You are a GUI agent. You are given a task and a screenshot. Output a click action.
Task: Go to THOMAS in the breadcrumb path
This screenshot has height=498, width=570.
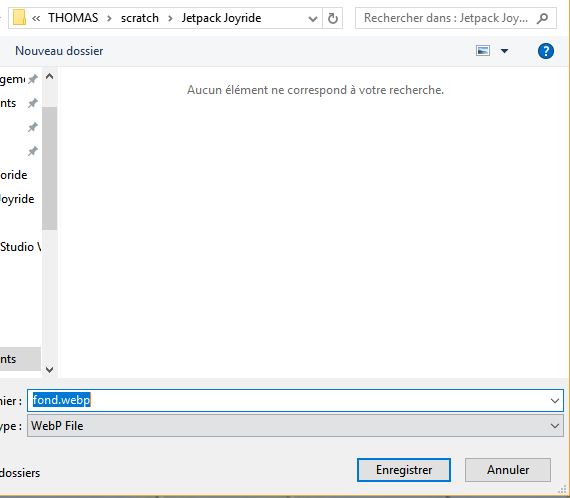point(73,18)
